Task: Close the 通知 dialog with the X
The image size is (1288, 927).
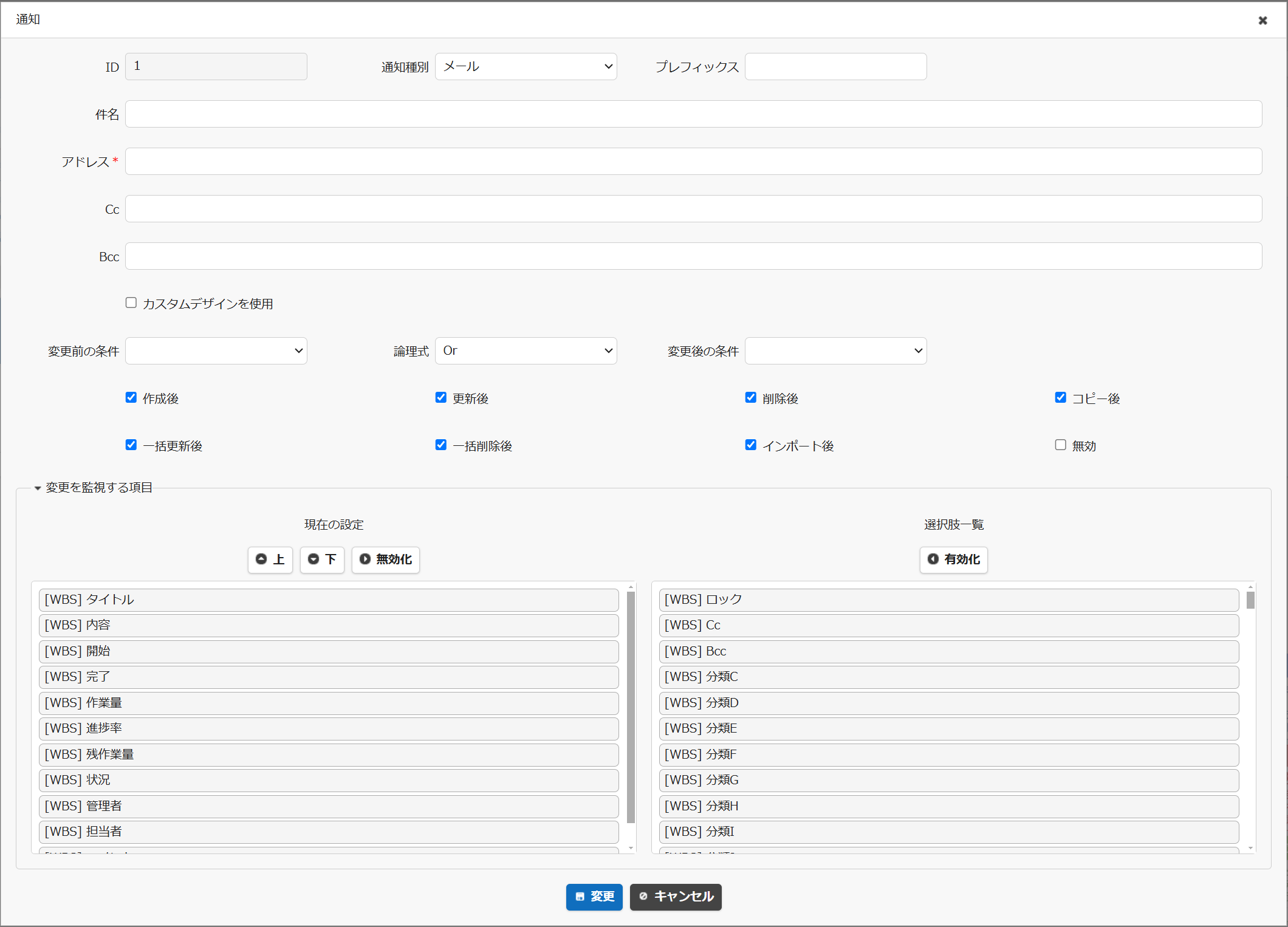Action: click(1262, 20)
